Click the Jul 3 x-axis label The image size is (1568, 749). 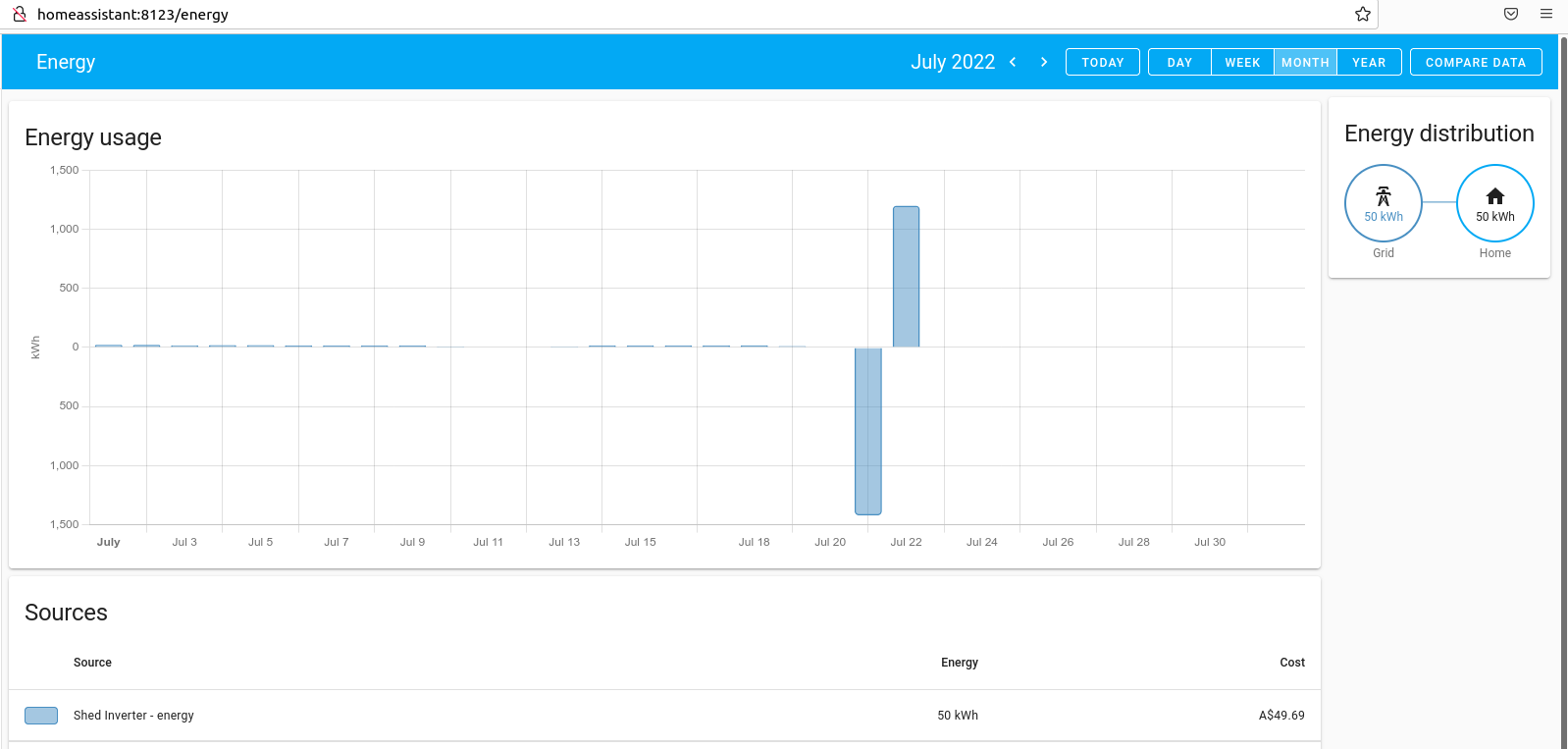[x=184, y=542]
